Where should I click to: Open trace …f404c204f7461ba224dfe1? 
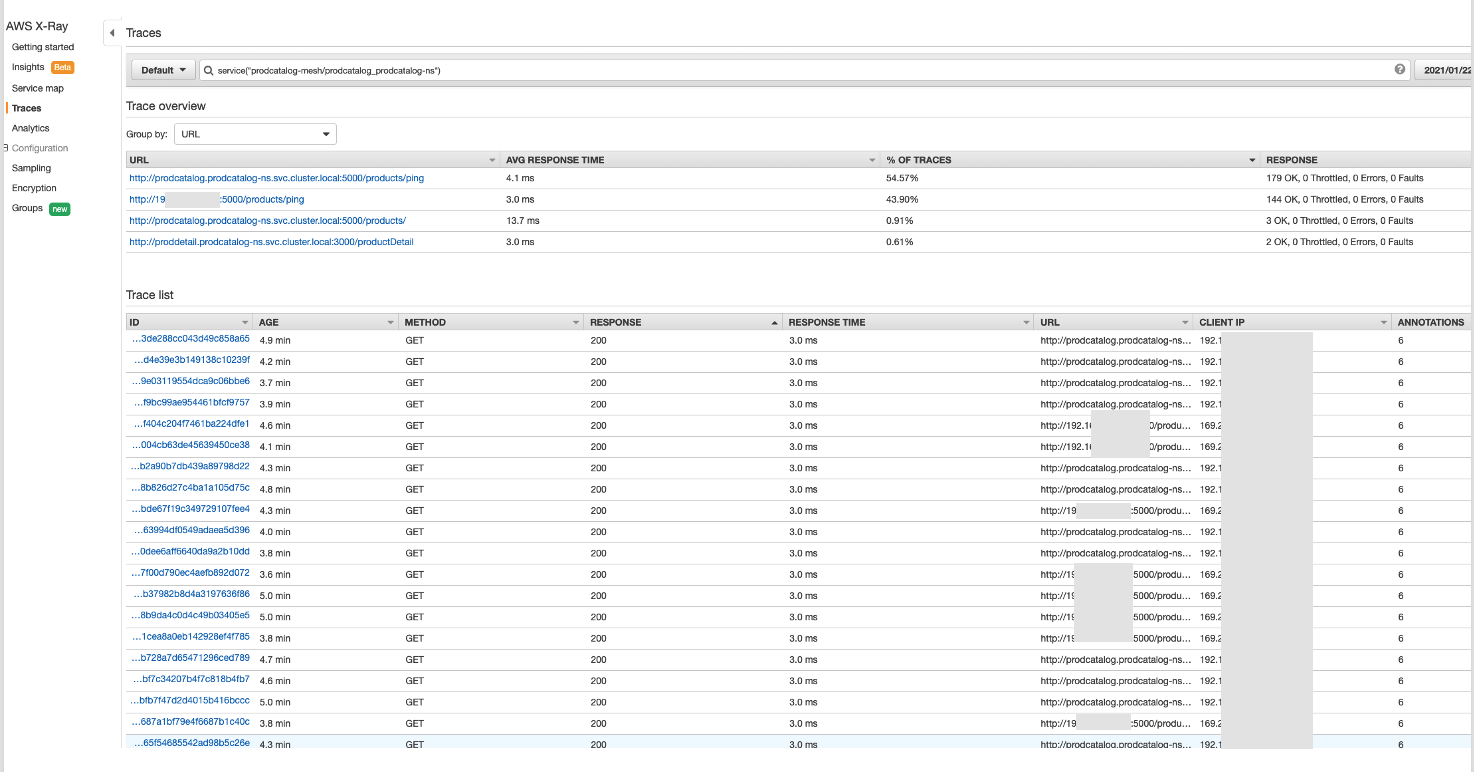click(191, 424)
